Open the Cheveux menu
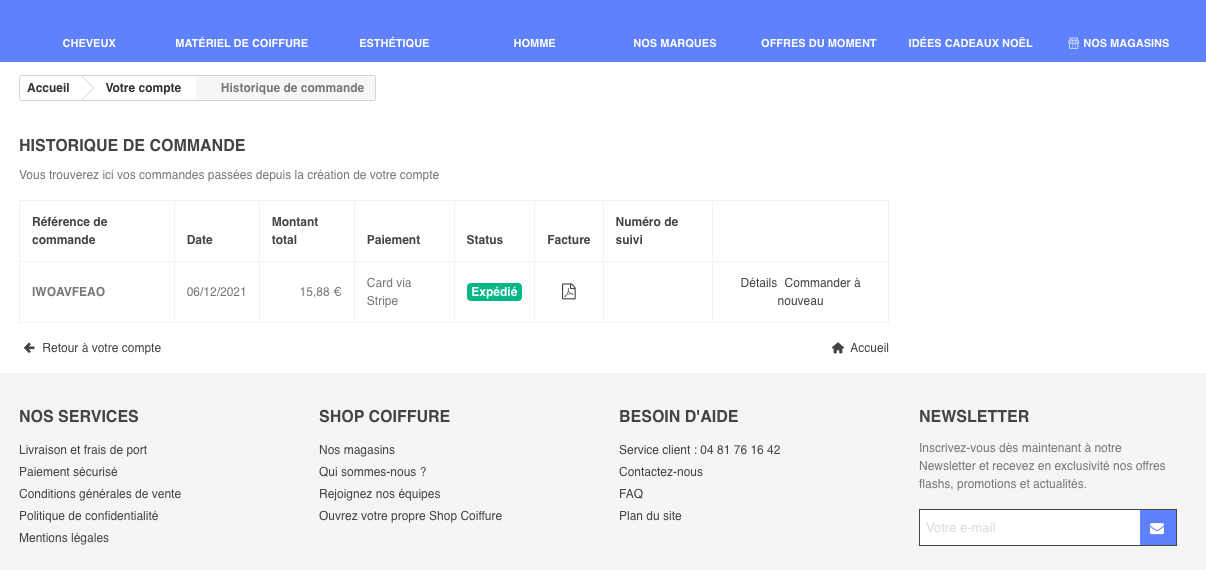The height and width of the screenshot is (570, 1206). 89,43
